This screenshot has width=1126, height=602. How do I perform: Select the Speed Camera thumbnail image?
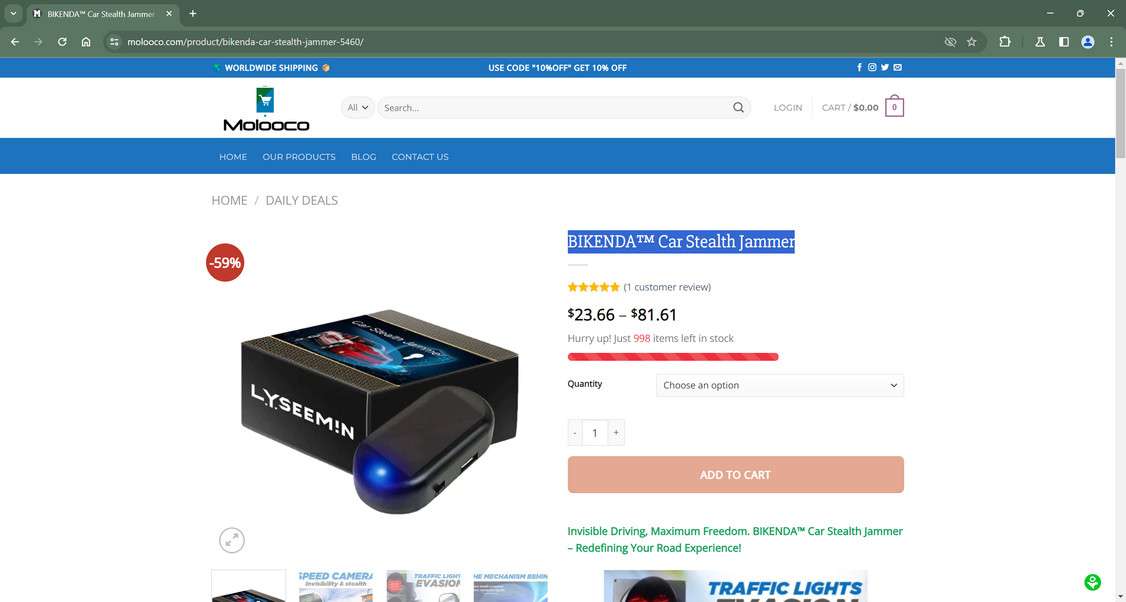336,585
